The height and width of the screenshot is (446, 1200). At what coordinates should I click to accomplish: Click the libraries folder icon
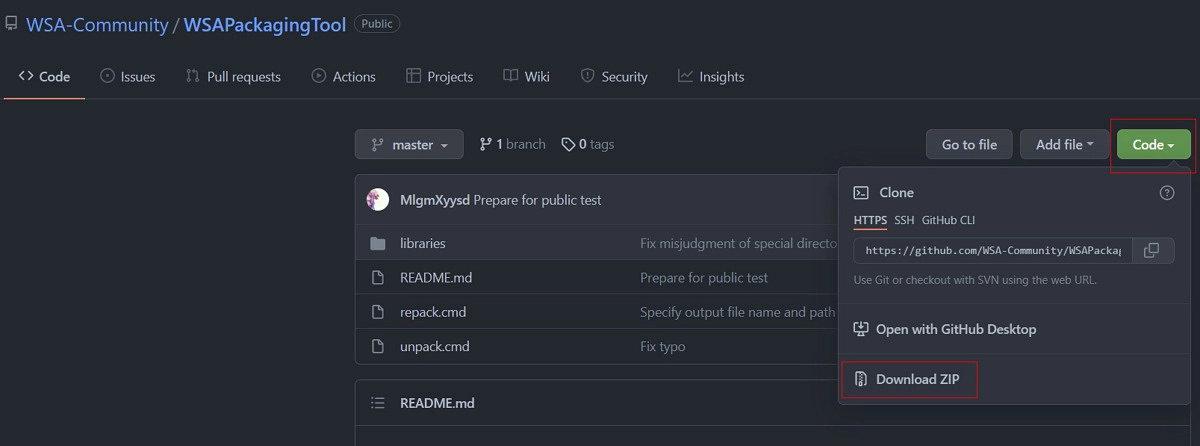[378, 243]
